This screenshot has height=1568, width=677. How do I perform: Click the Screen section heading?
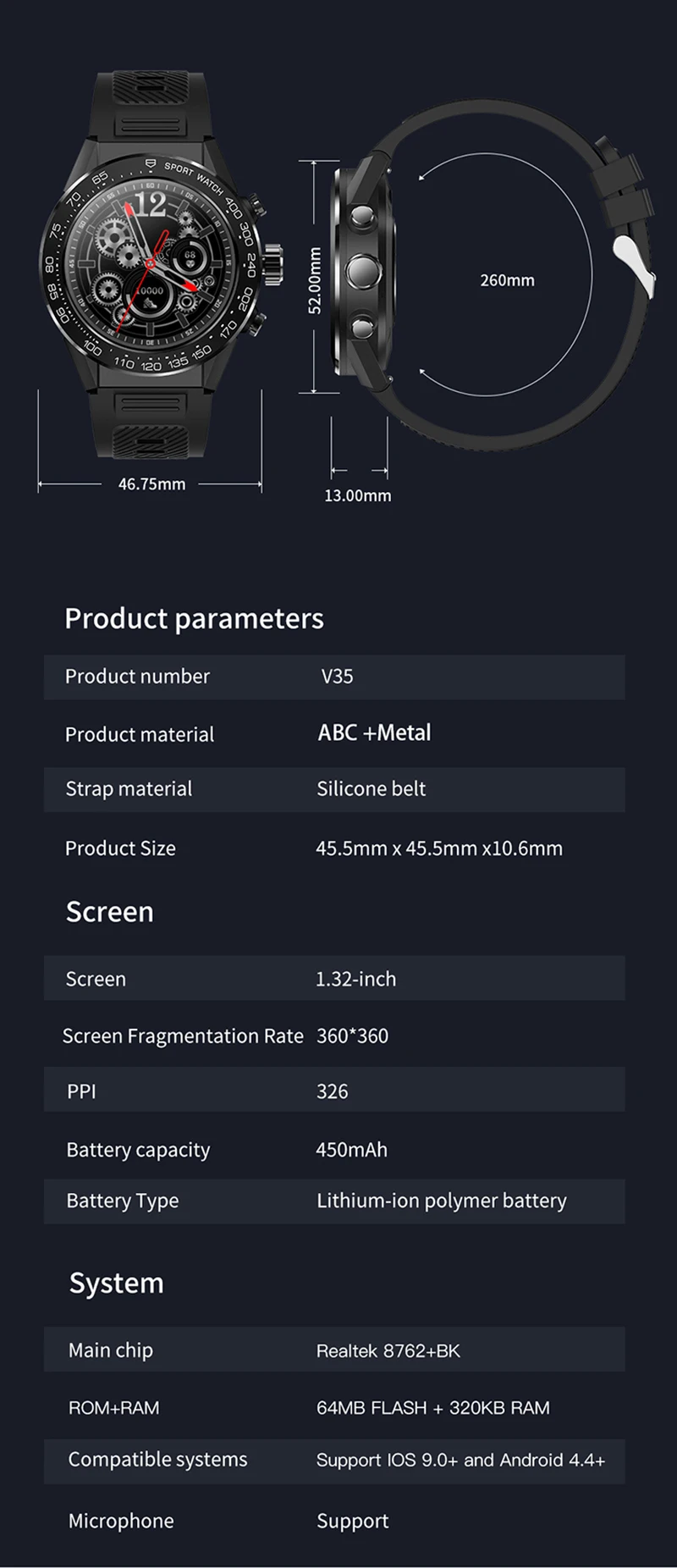click(110, 912)
